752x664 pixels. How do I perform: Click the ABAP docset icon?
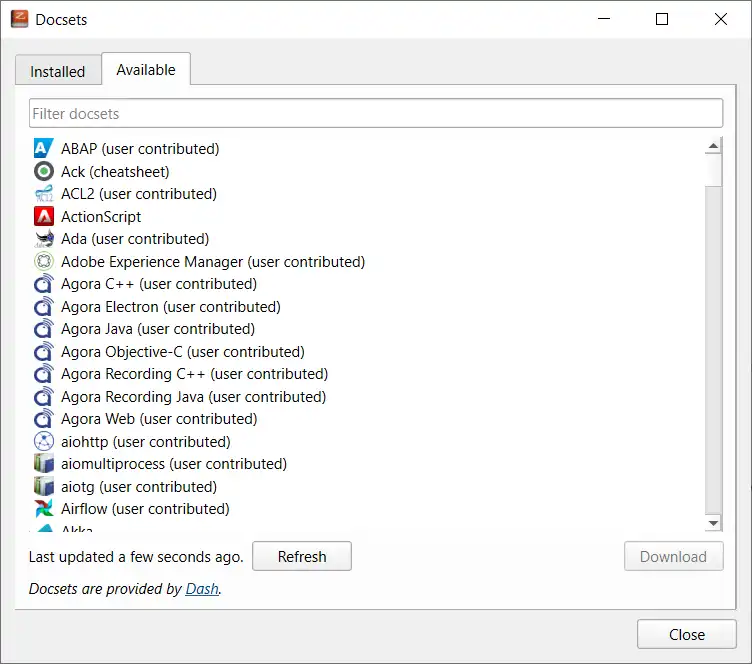[44, 149]
